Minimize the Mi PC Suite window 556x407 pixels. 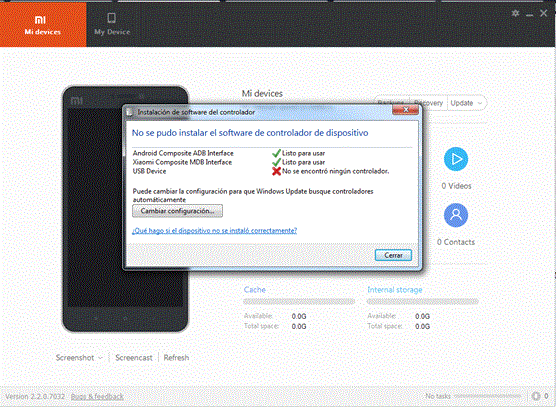tap(530, 14)
